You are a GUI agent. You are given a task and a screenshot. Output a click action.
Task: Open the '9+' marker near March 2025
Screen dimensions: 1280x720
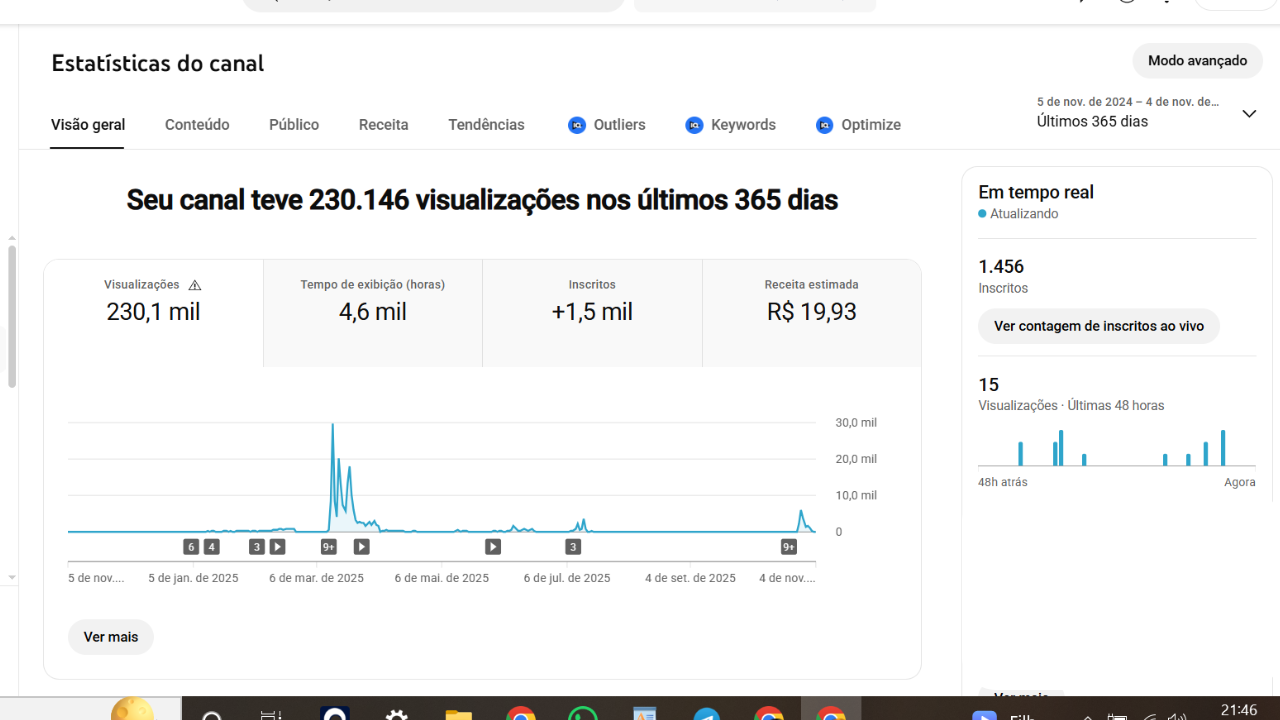pos(329,547)
